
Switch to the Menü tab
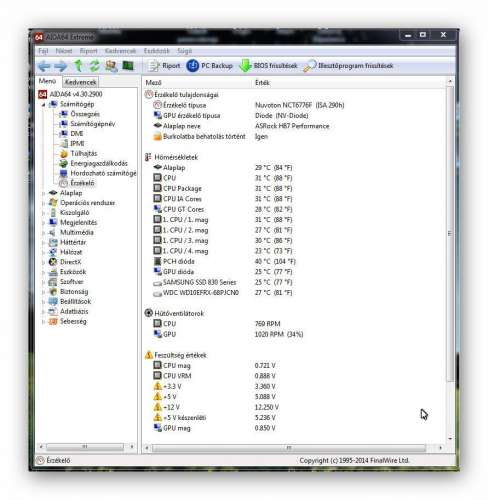click(47, 81)
